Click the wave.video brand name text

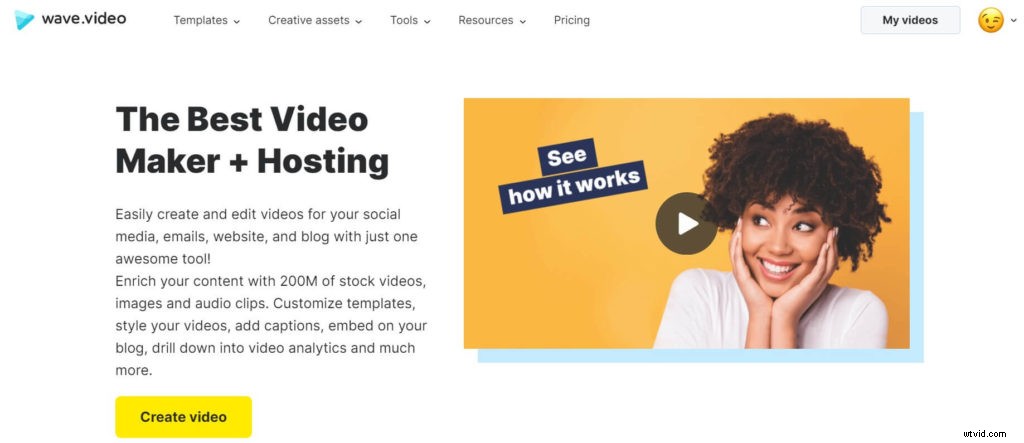coord(84,19)
